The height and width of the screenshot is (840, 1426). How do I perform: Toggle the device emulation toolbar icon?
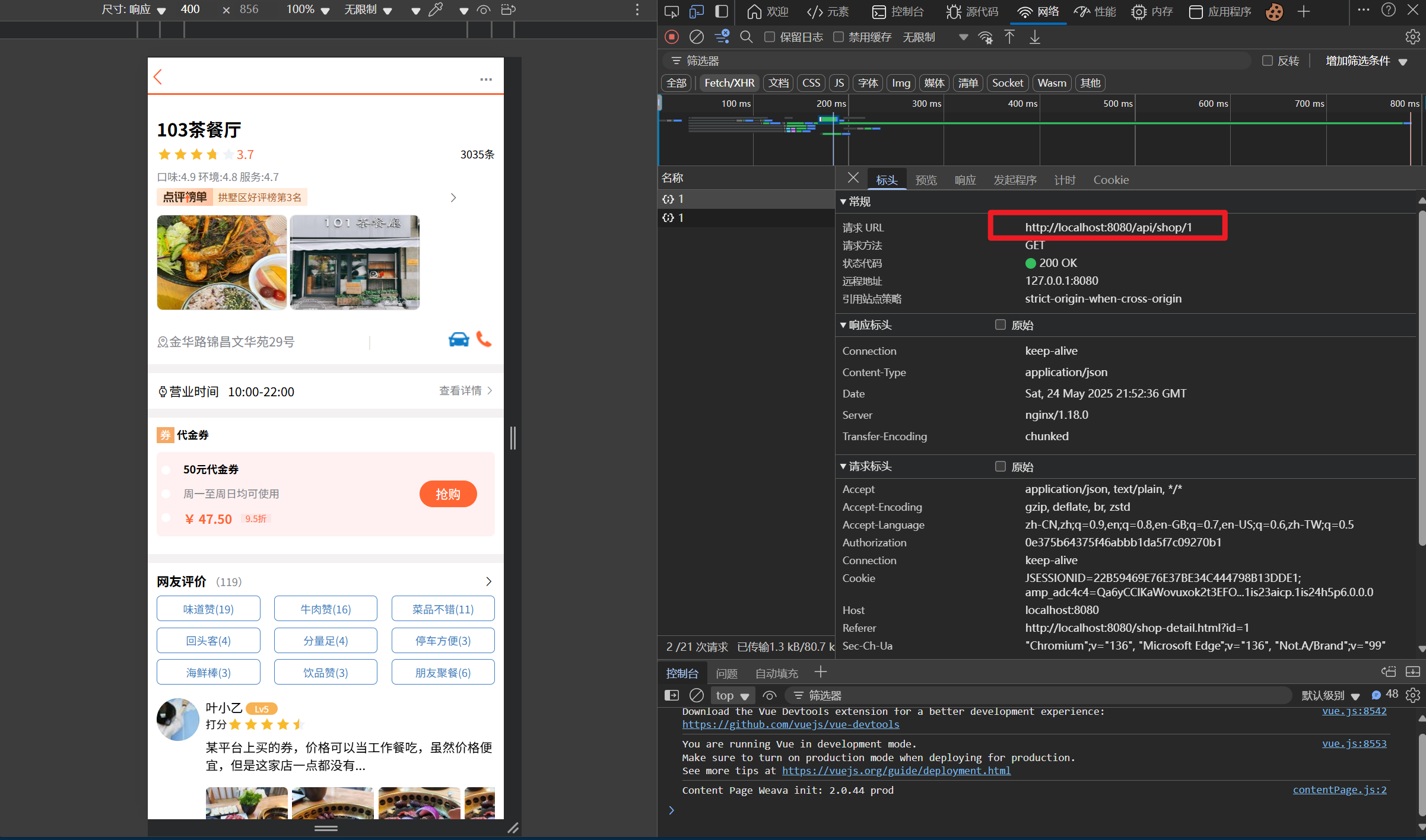[696, 11]
